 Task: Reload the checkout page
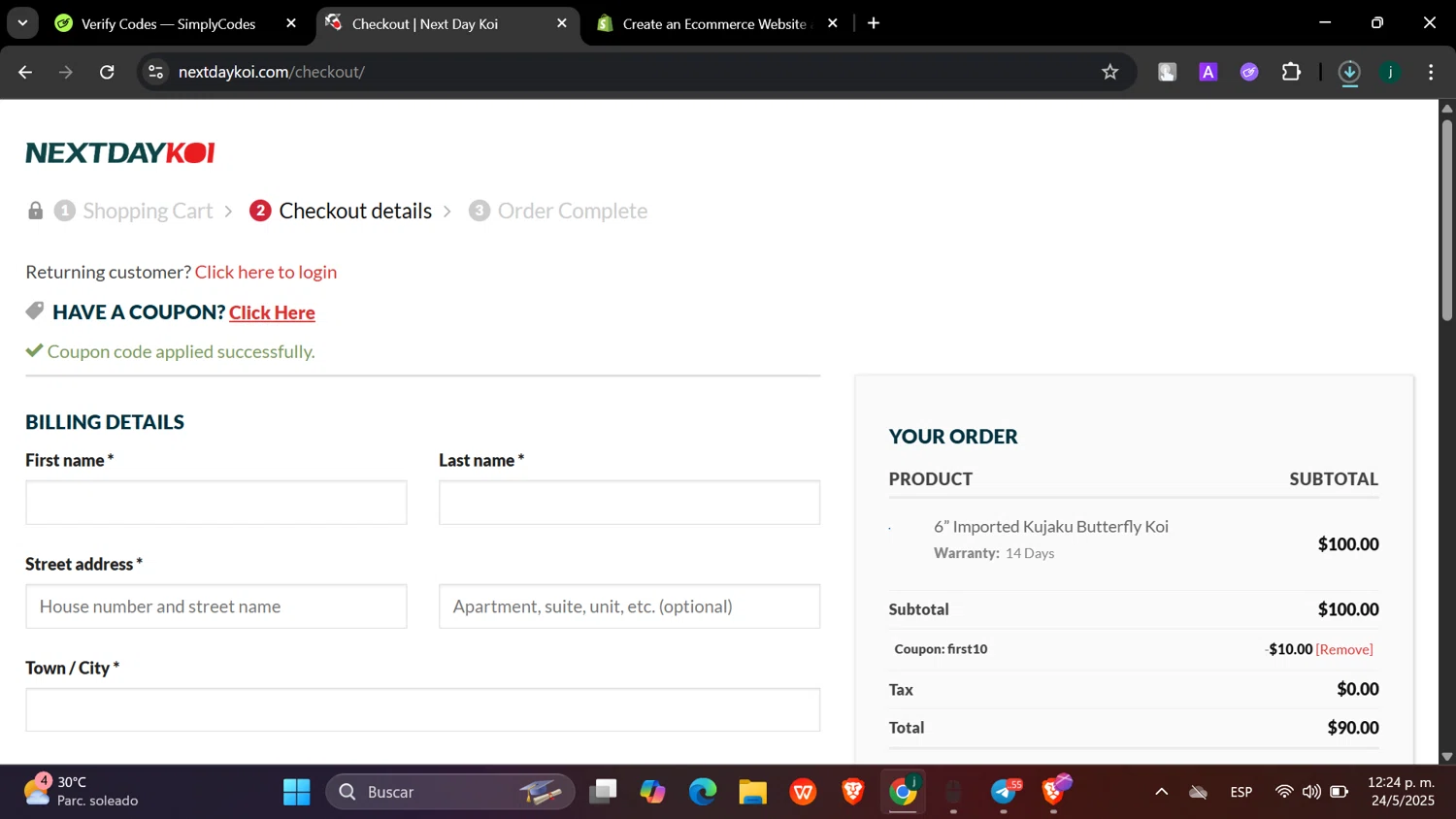pyautogui.click(x=107, y=72)
